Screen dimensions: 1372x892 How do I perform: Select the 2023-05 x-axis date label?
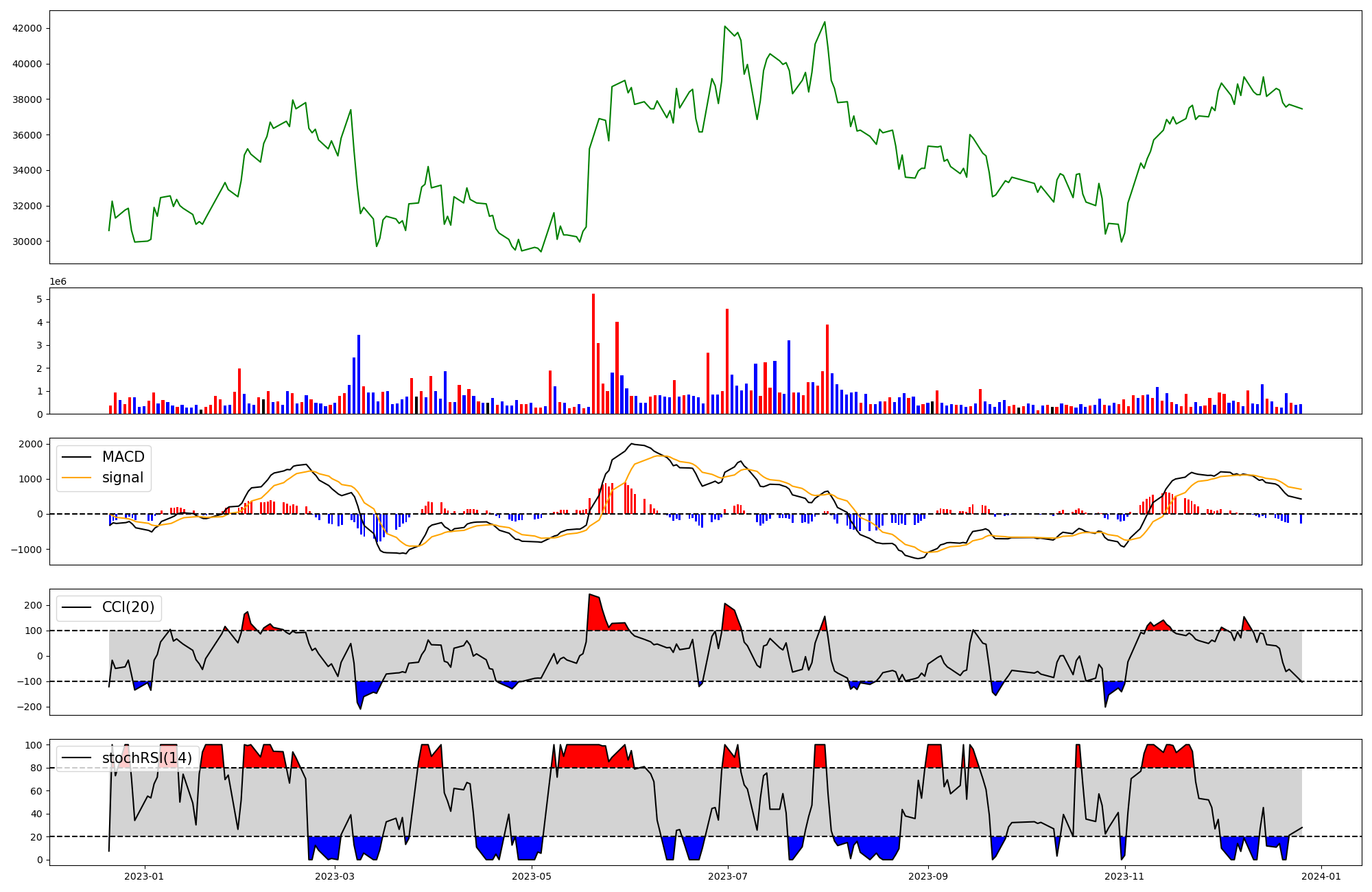[532, 876]
